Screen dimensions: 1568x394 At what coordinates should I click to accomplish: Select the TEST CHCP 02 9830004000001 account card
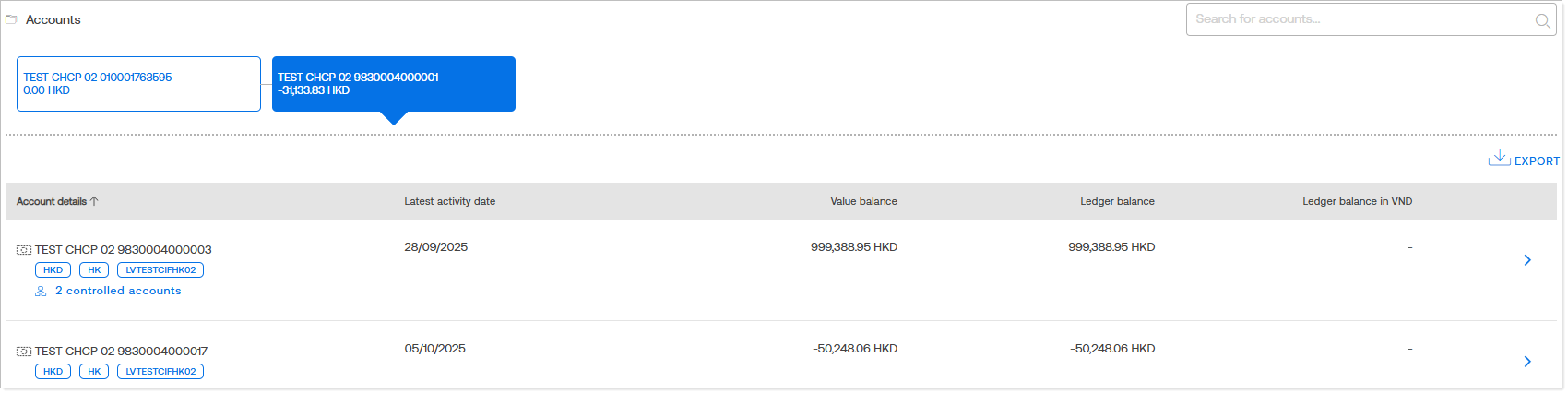[x=394, y=84]
